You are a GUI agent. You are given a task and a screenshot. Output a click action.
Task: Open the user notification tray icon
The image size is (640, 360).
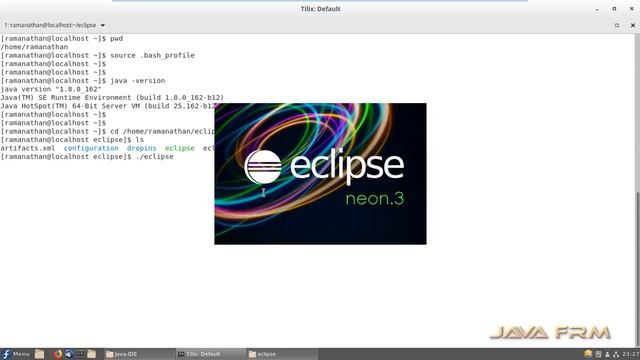(x=607, y=354)
